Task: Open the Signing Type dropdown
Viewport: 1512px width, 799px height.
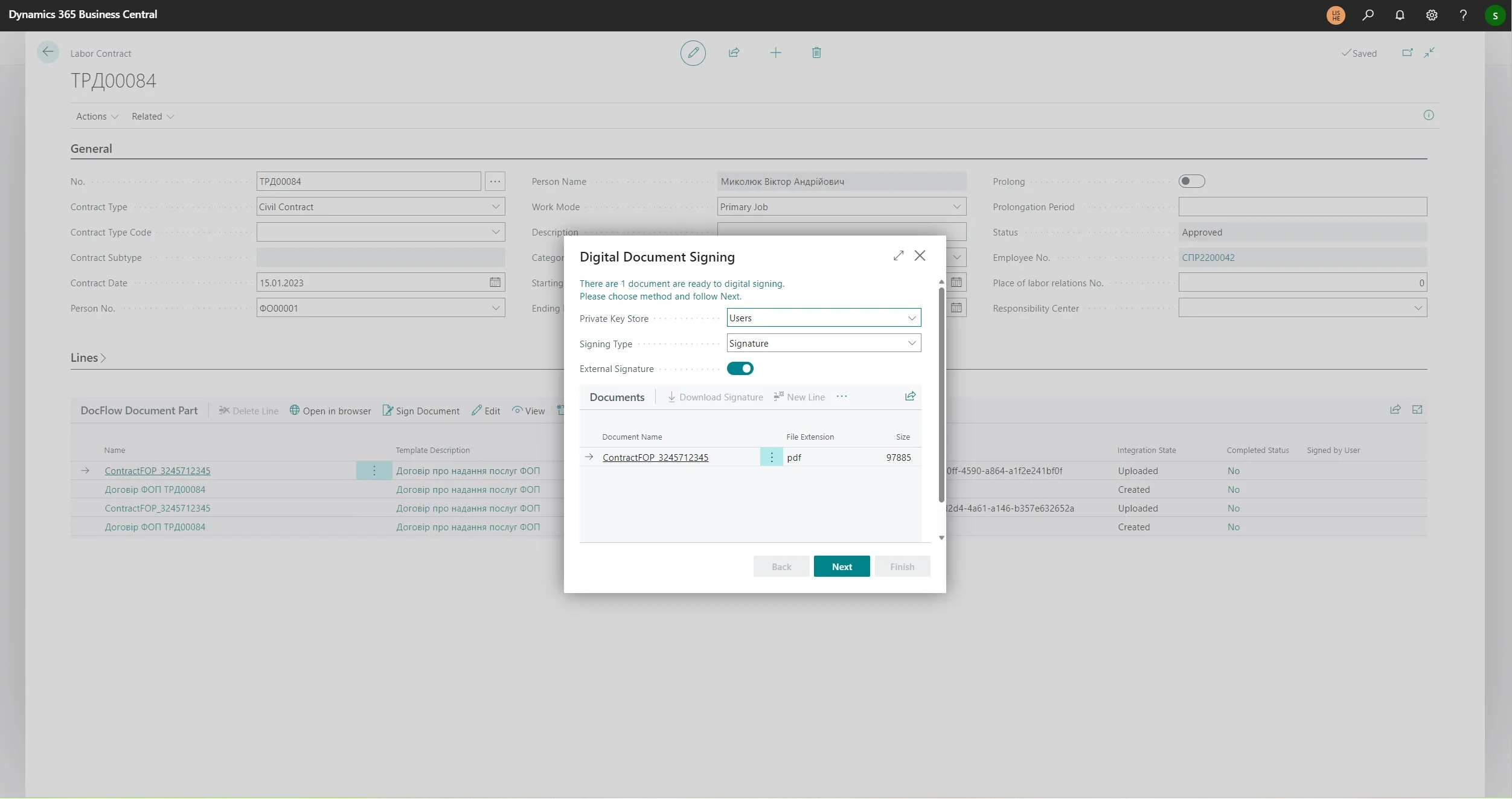Action: [912, 343]
